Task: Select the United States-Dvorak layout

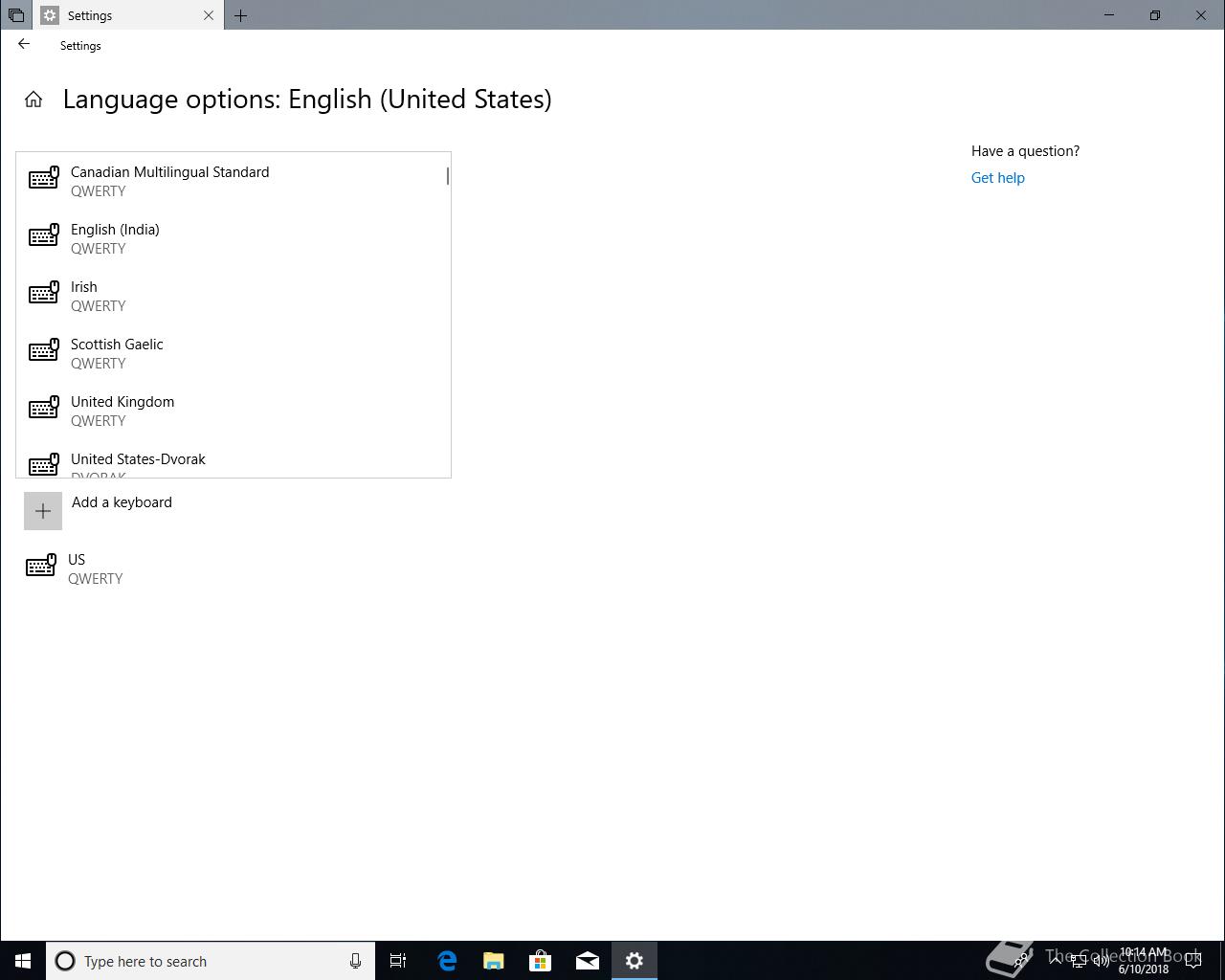Action: [x=233, y=459]
